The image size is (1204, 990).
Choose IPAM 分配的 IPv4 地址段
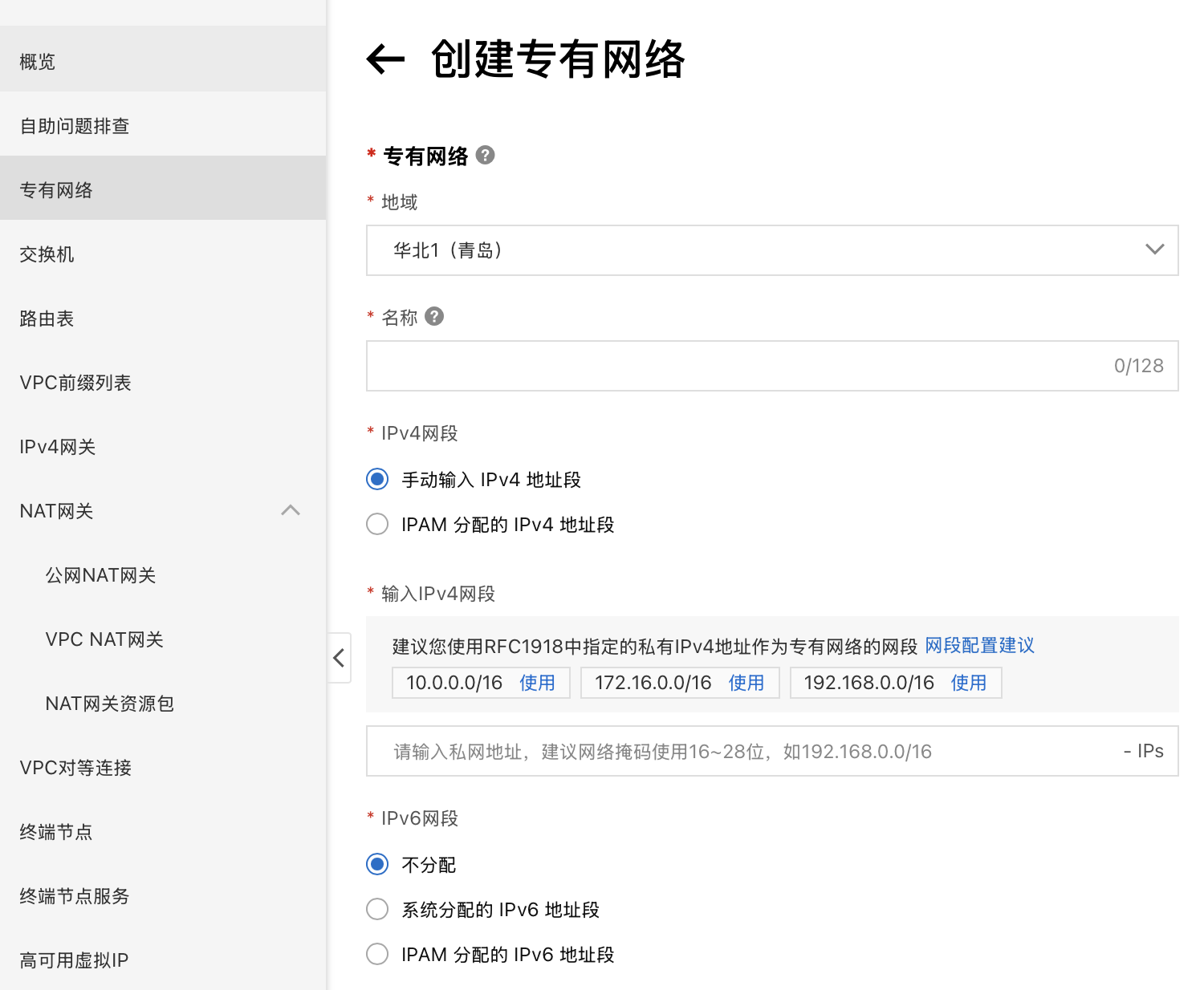(376, 523)
